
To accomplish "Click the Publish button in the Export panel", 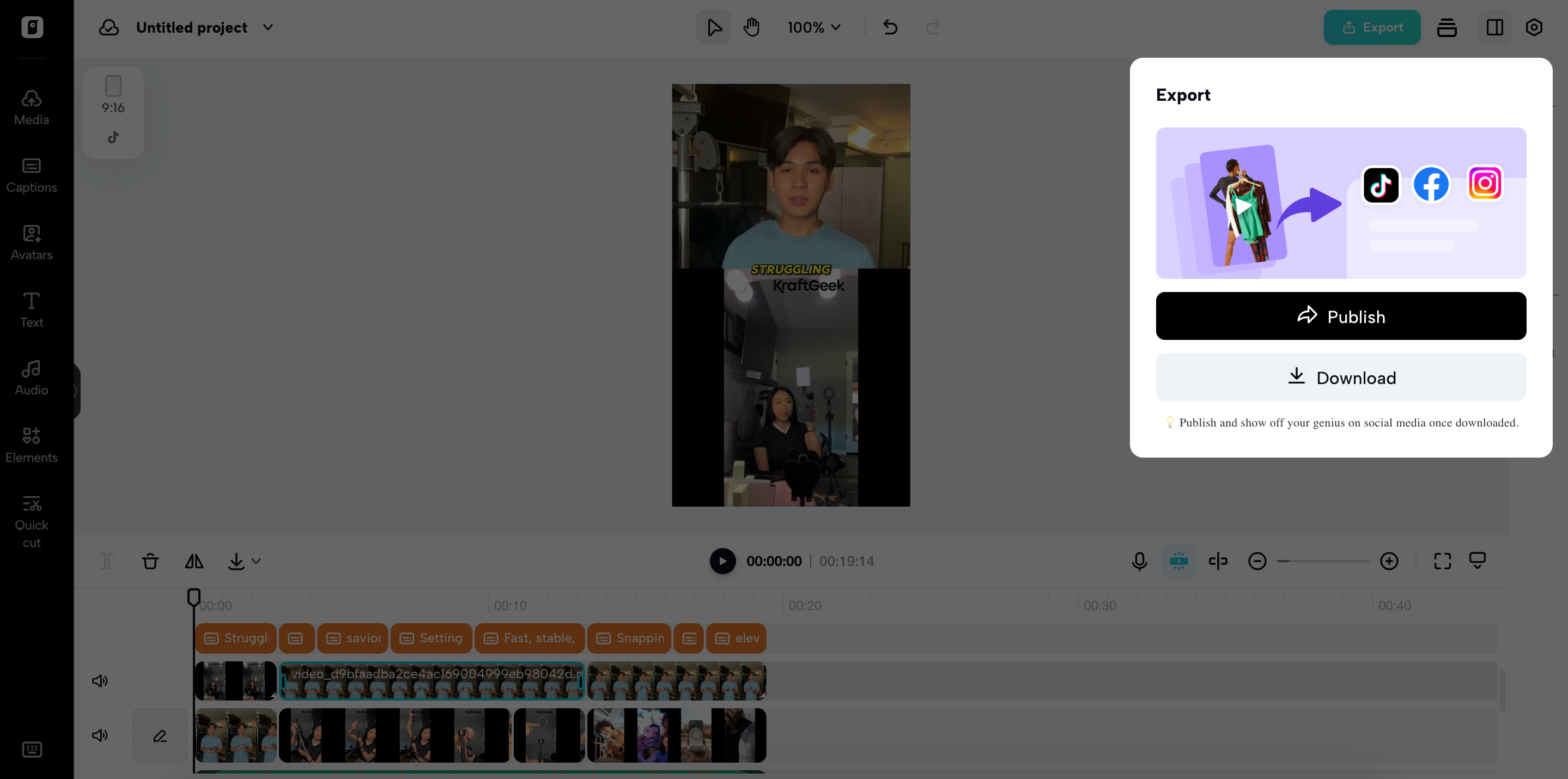I will tap(1341, 316).
